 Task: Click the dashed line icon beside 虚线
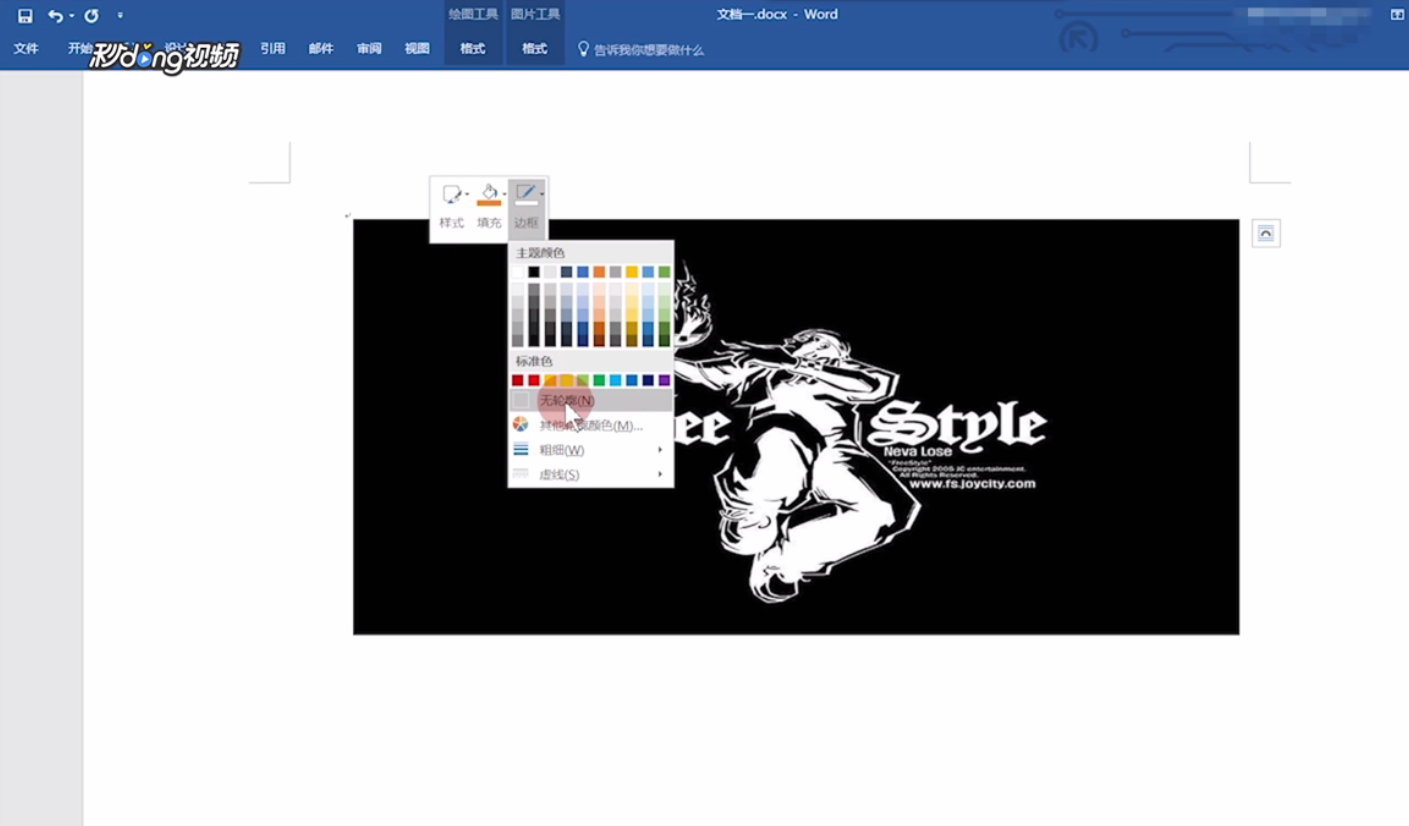click(520, 475)
